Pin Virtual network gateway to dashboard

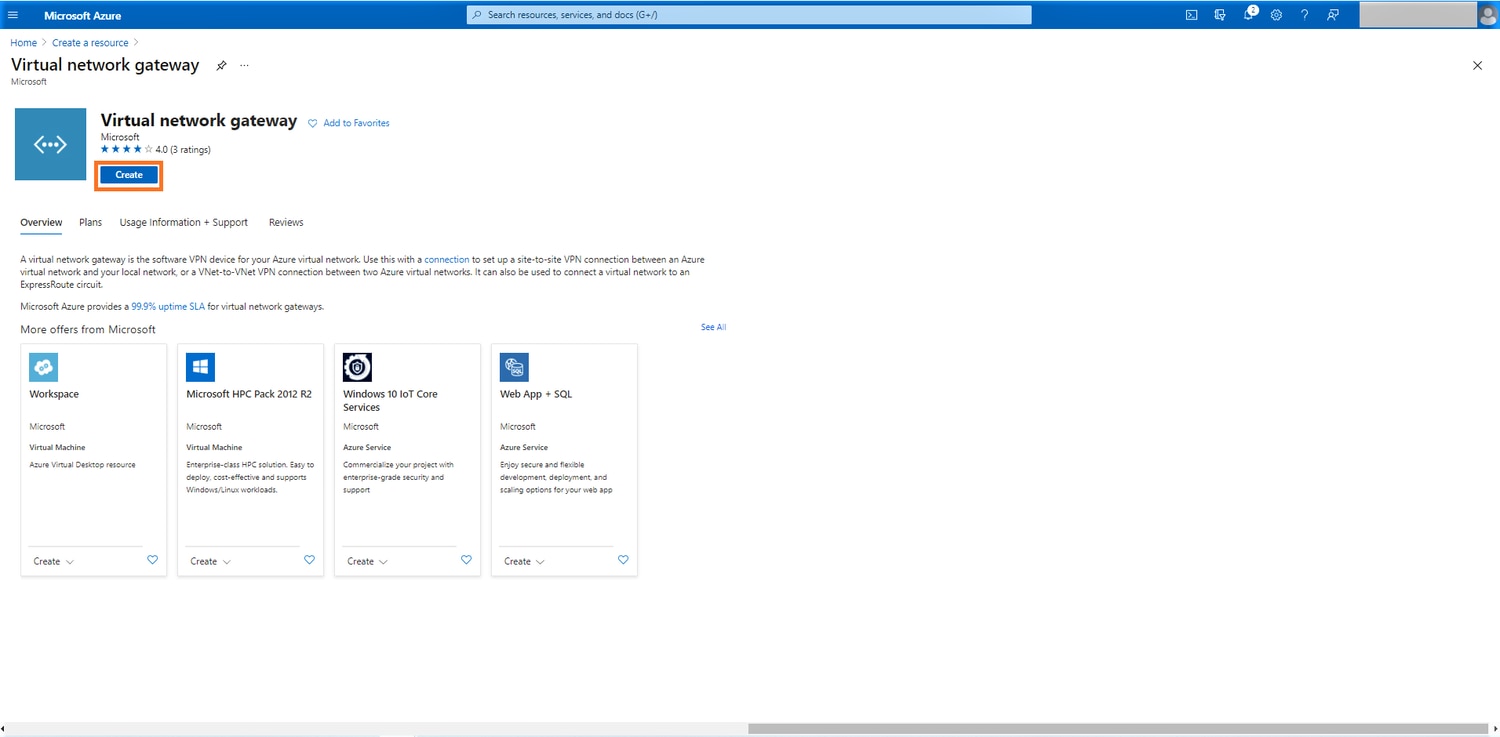tap(221, 65)
